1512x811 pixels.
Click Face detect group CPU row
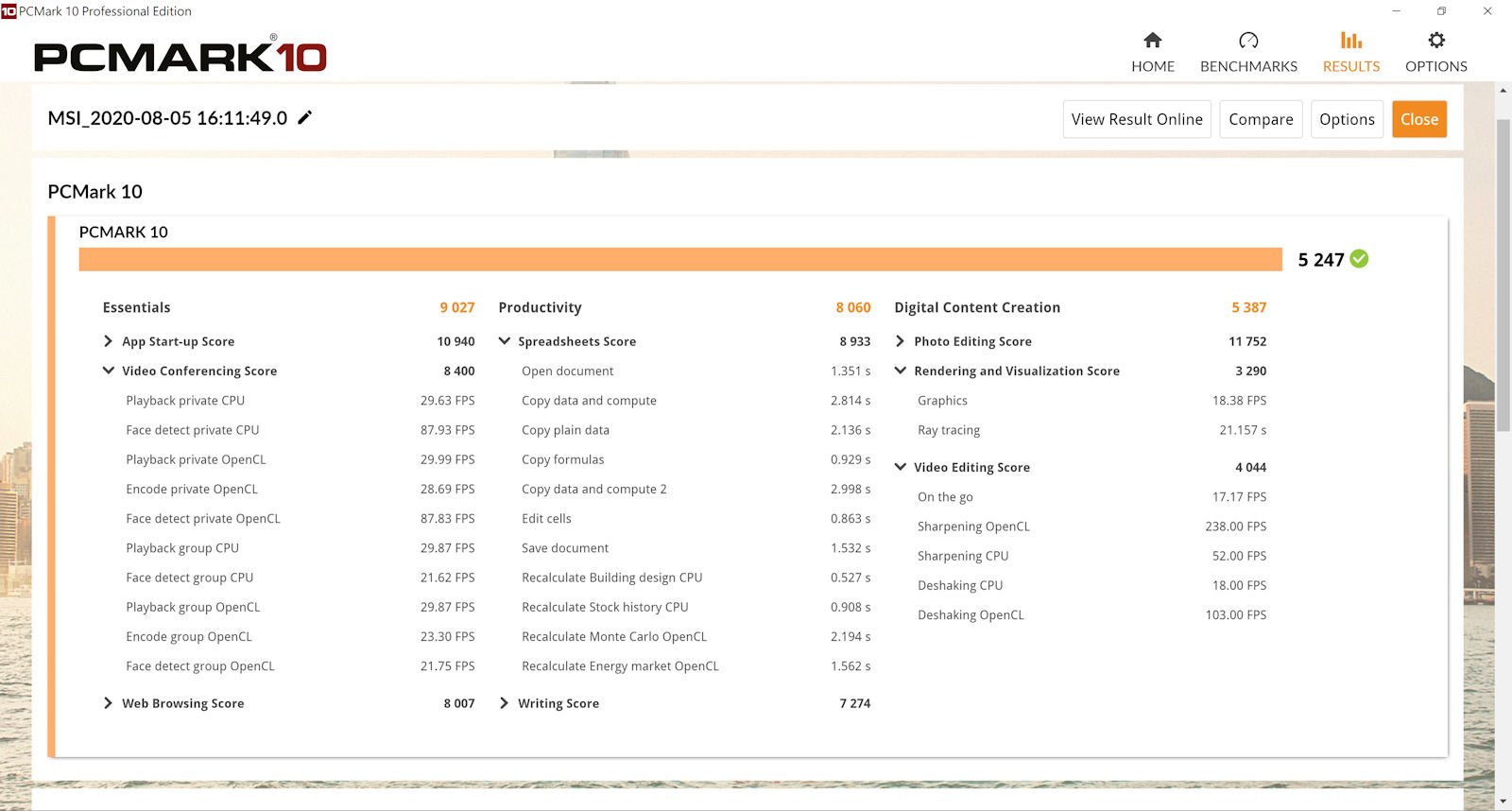(301, 578)
